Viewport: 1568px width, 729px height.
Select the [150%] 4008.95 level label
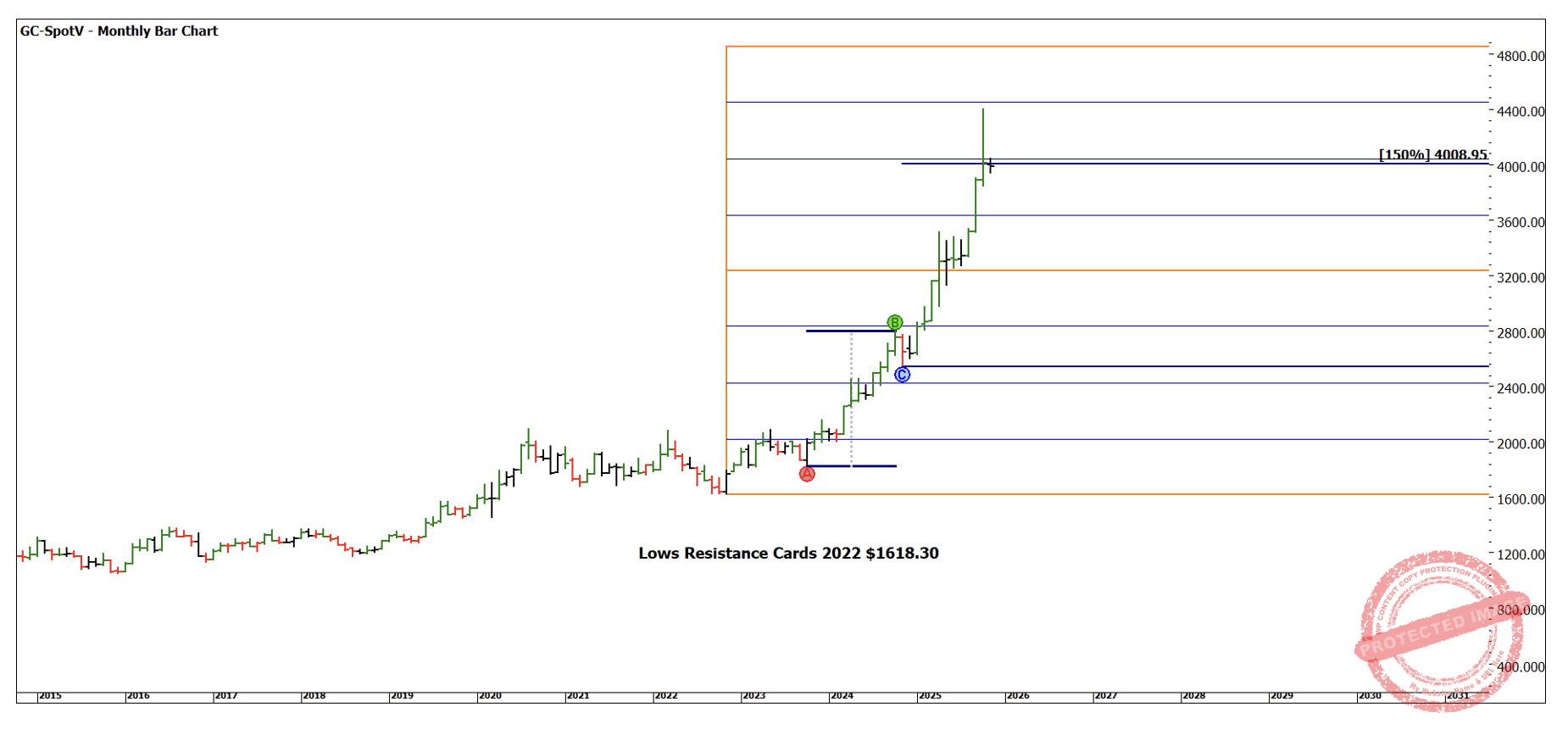tap(1432, 154)
